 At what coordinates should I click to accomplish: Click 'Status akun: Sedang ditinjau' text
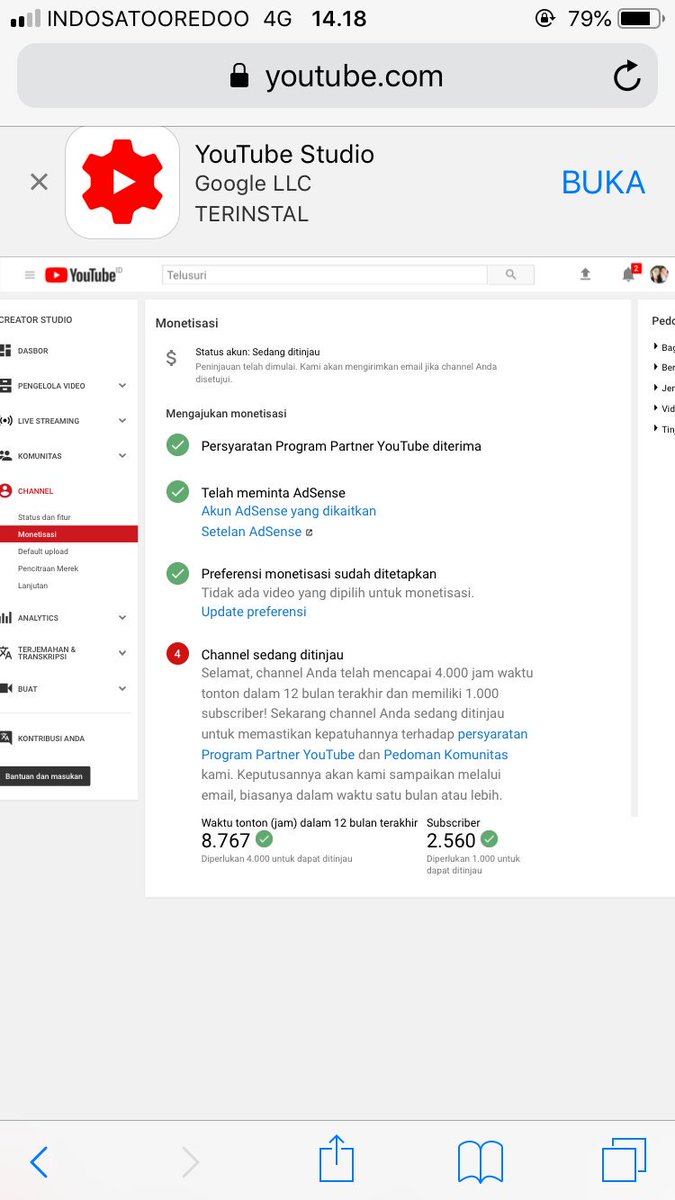[258, 353]
